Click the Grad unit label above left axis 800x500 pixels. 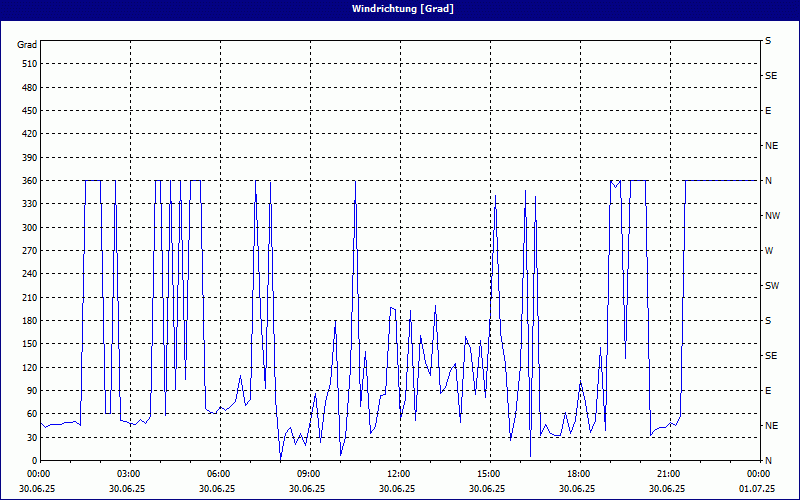27,45
